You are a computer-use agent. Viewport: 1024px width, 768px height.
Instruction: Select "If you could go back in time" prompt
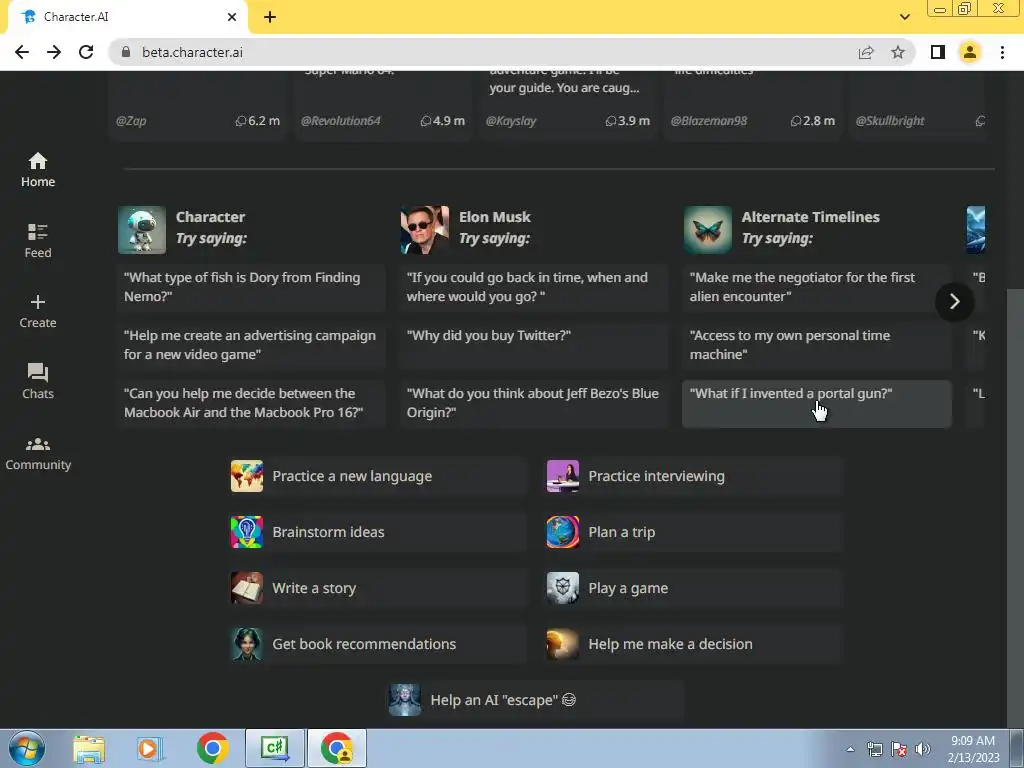(534, 287)
